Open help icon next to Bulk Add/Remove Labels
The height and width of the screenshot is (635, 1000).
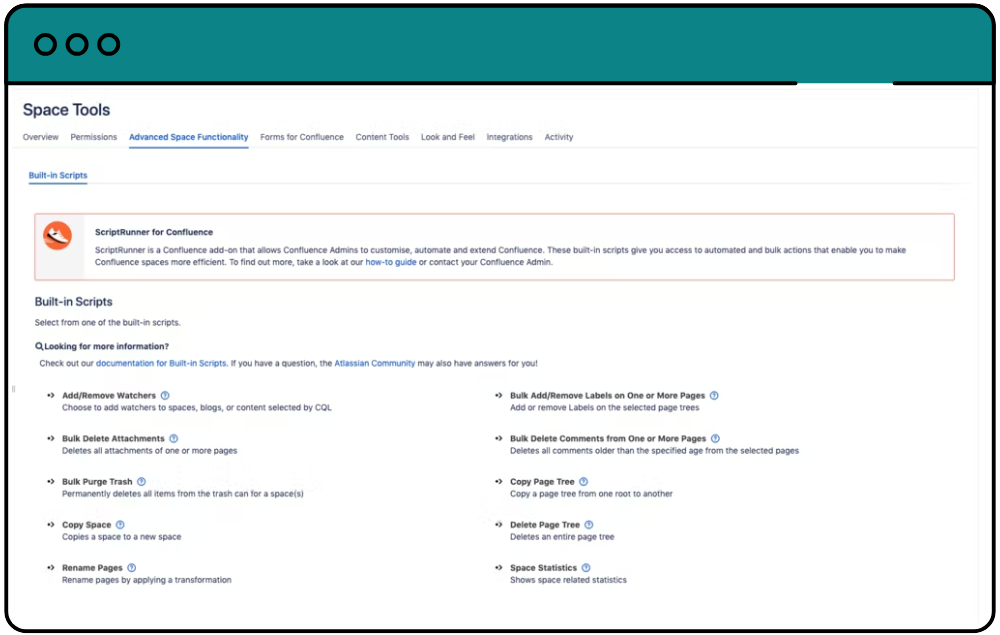(714, 395)
